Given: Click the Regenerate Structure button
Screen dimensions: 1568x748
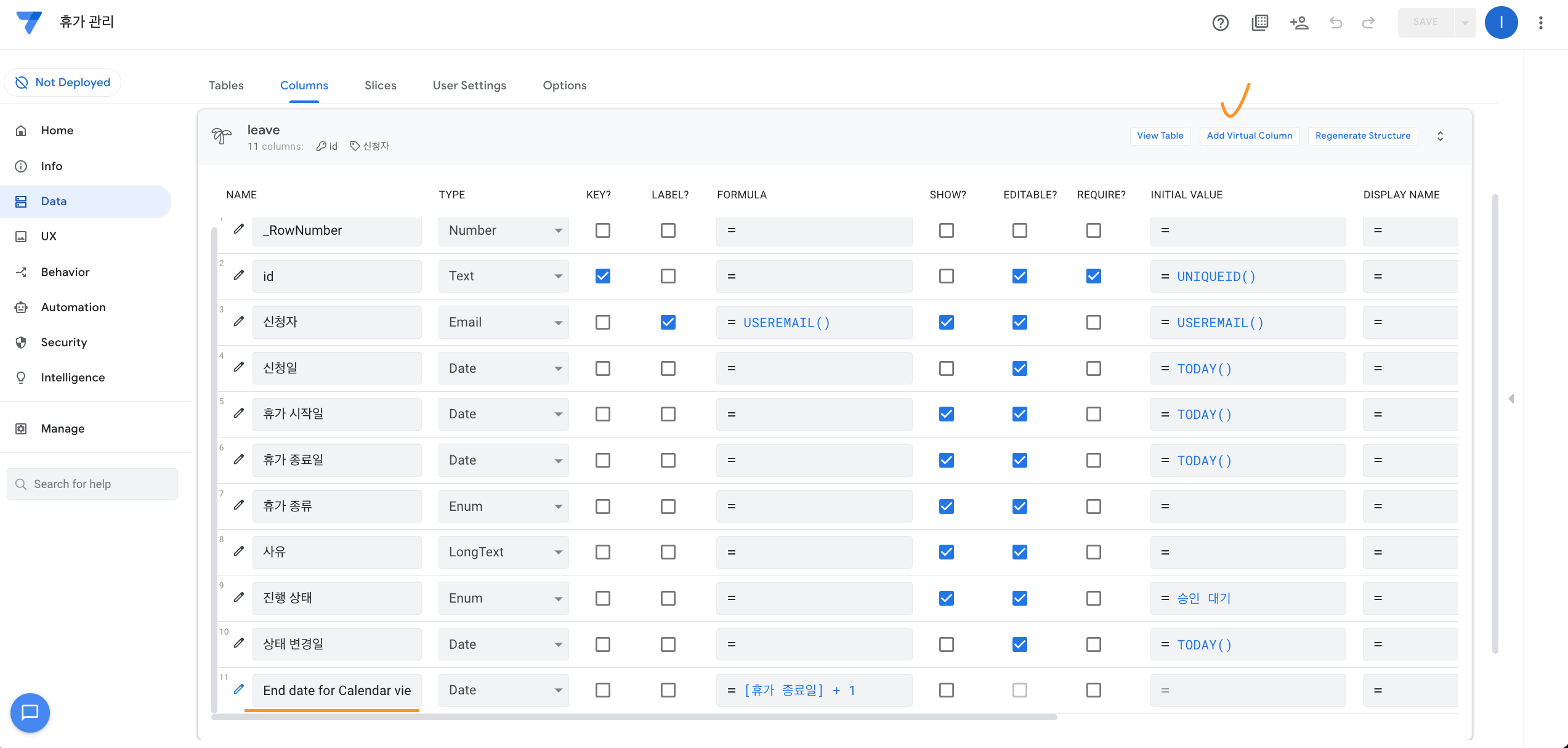Looking at the screenshot, I should pyautogui.click(x=1362, y=136).
